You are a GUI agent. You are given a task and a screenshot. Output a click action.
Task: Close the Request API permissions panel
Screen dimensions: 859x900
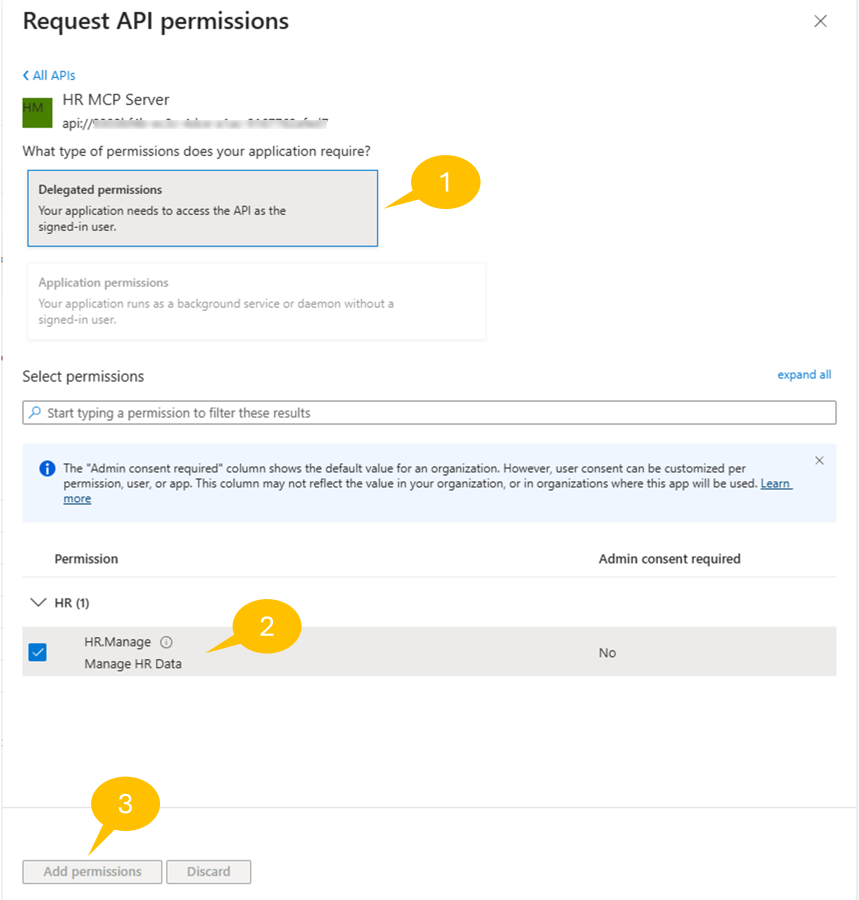[820, 20]
